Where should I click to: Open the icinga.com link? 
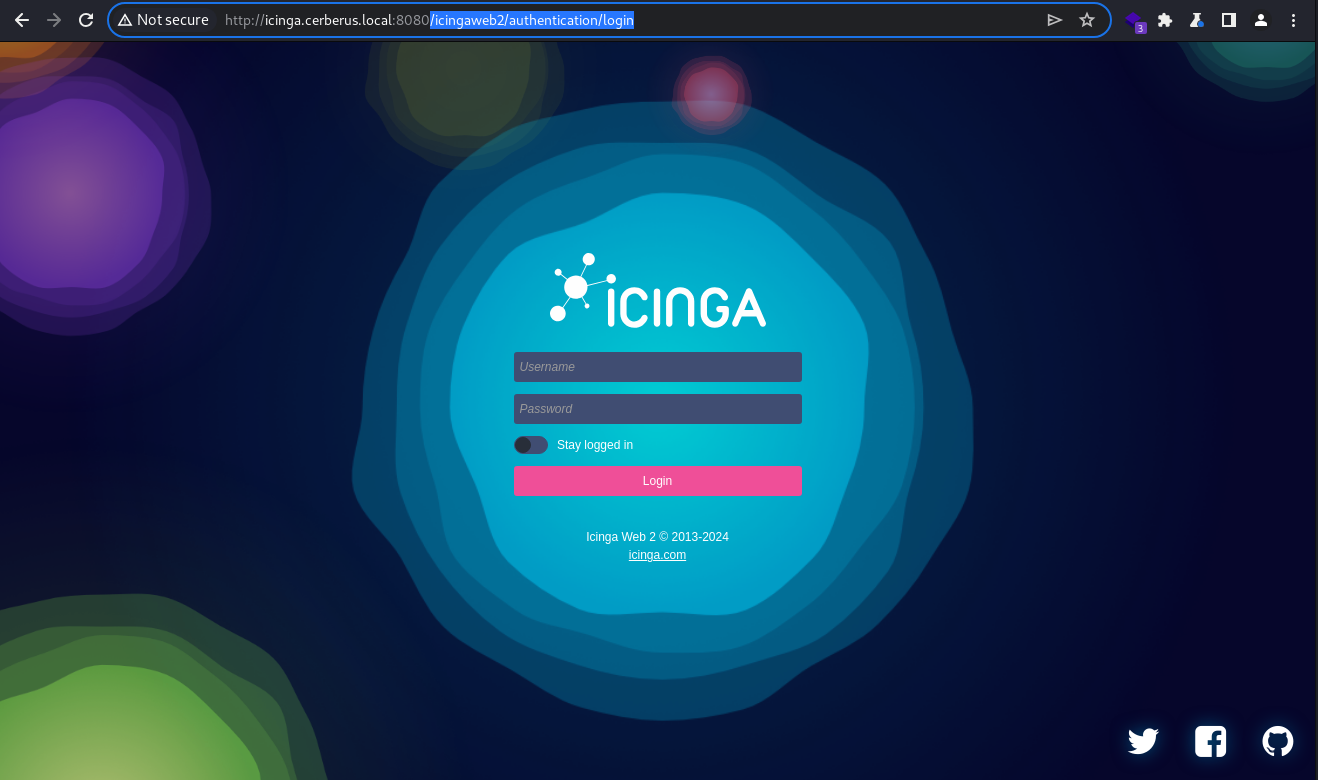tap(657, 555)
